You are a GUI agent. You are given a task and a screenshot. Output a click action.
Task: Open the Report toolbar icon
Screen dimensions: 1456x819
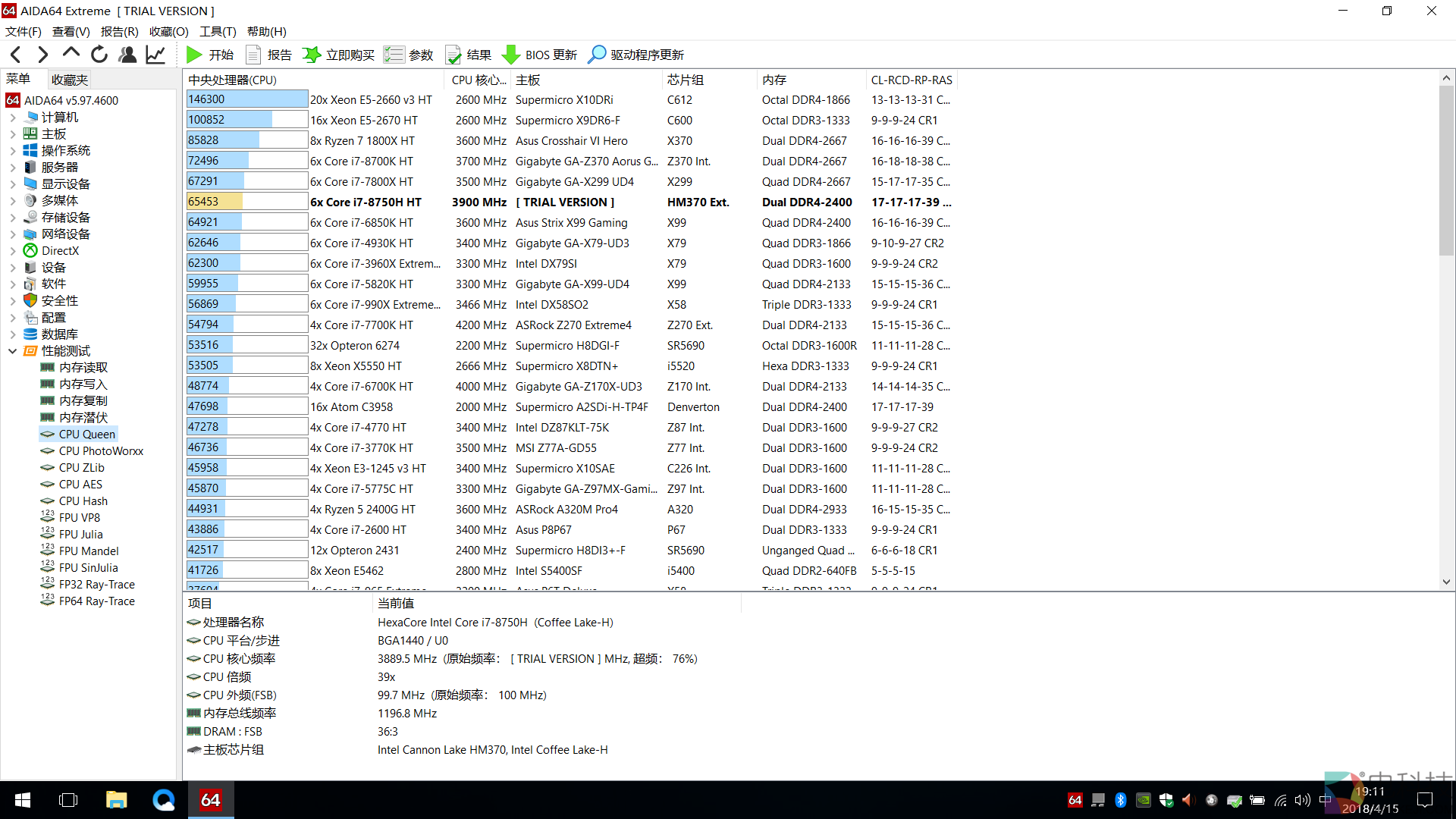[x=254, y=55]
